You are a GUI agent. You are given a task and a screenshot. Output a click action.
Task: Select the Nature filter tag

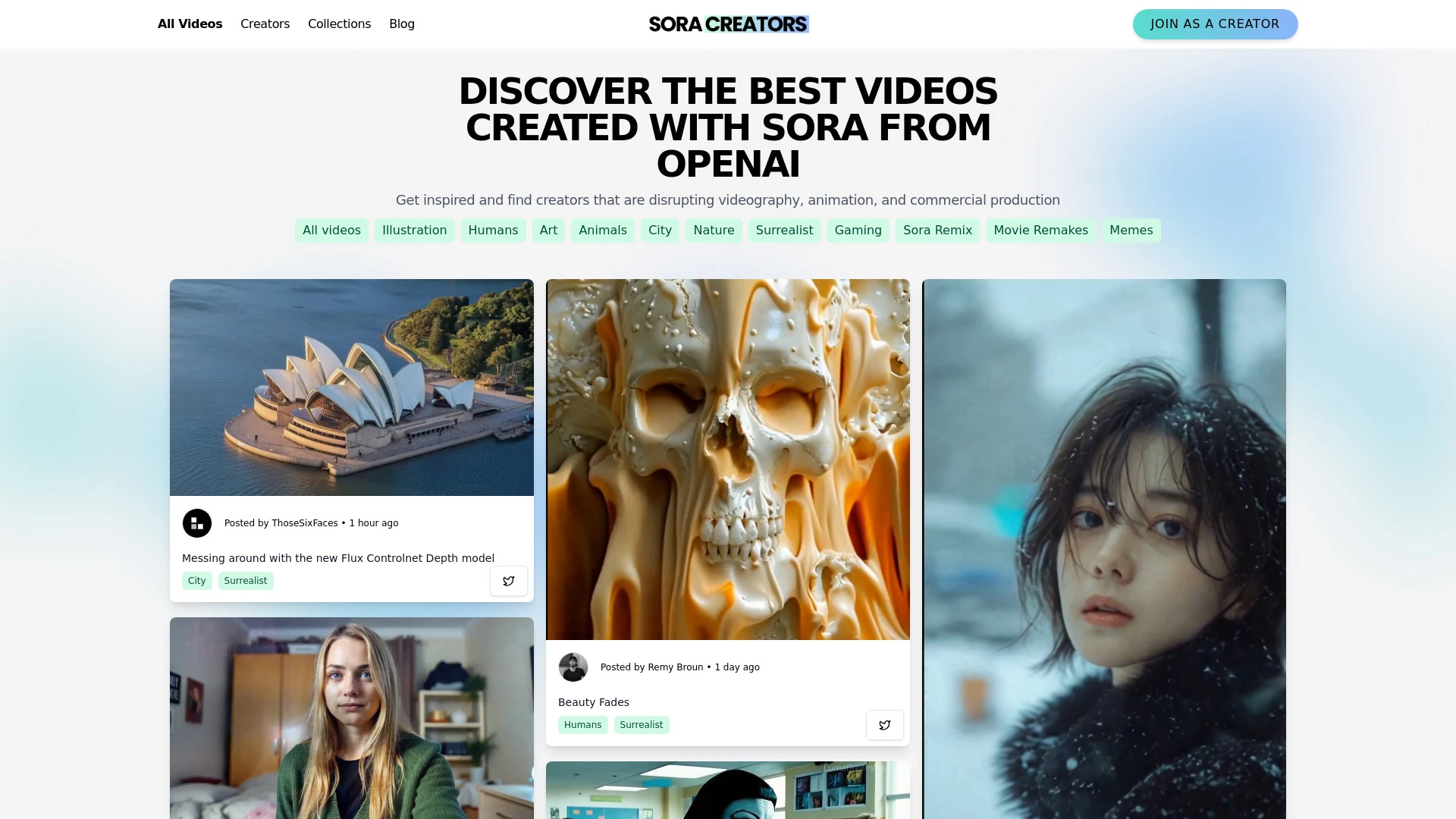(714, 230)
